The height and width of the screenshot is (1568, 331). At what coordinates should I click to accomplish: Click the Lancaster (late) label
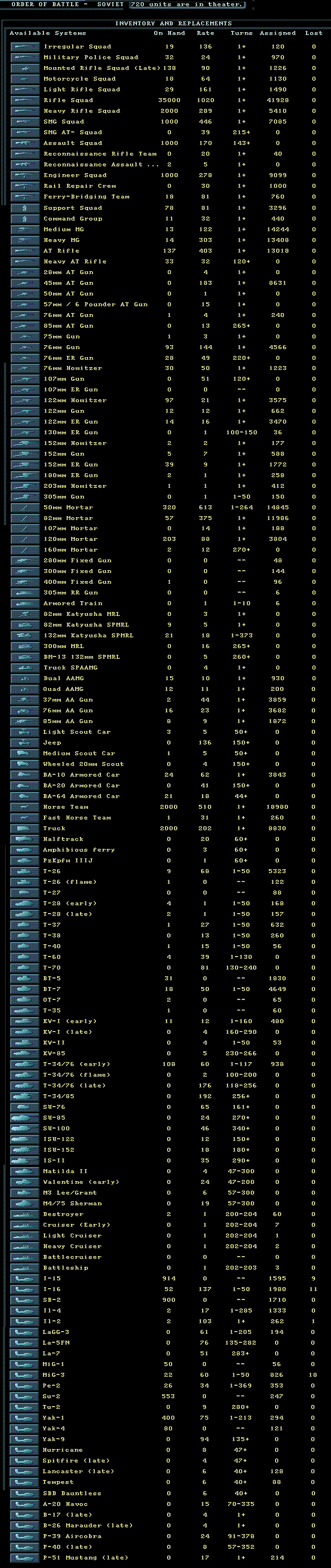pyautogui.click(x=79, y=1472)
